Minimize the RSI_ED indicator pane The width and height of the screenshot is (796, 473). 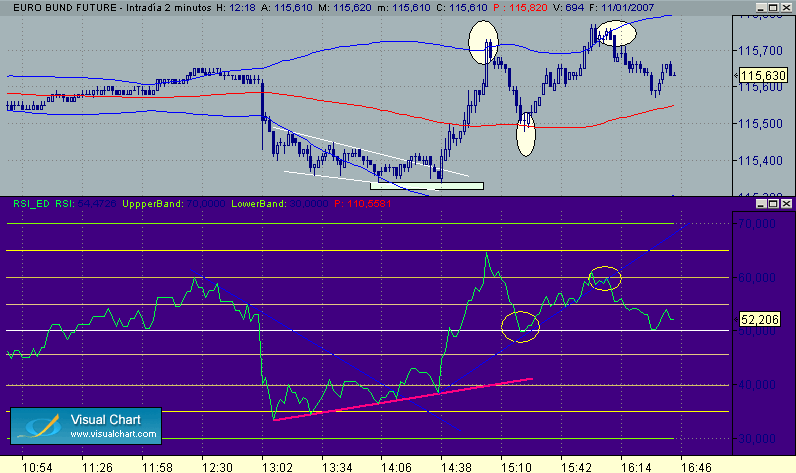pos(760,204)
